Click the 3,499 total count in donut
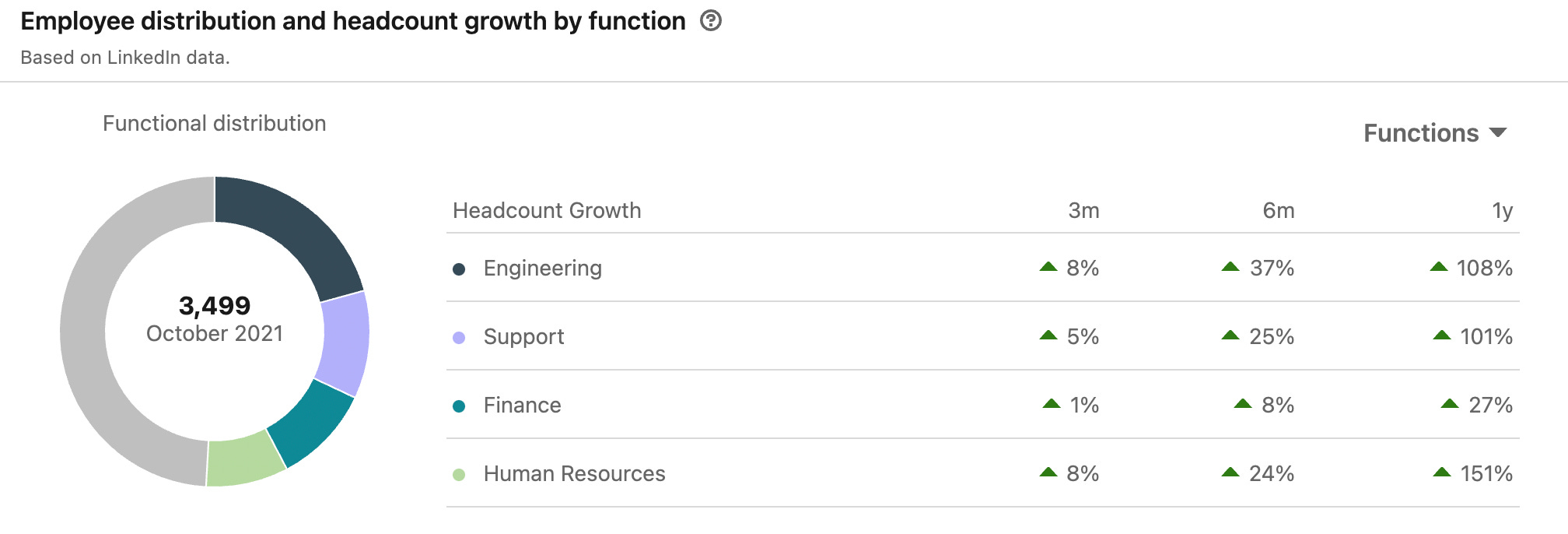 pyautogui.click(x=215, y=306)
